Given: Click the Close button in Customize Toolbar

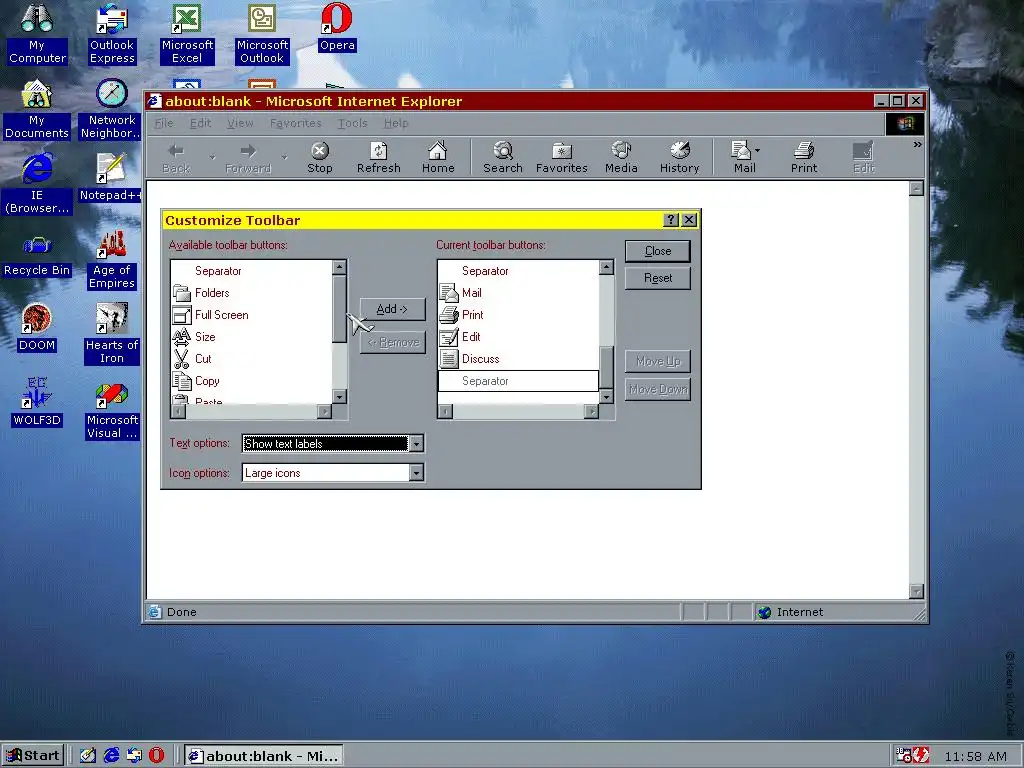Looking at the screenshot, I should [x=658, y=251].
